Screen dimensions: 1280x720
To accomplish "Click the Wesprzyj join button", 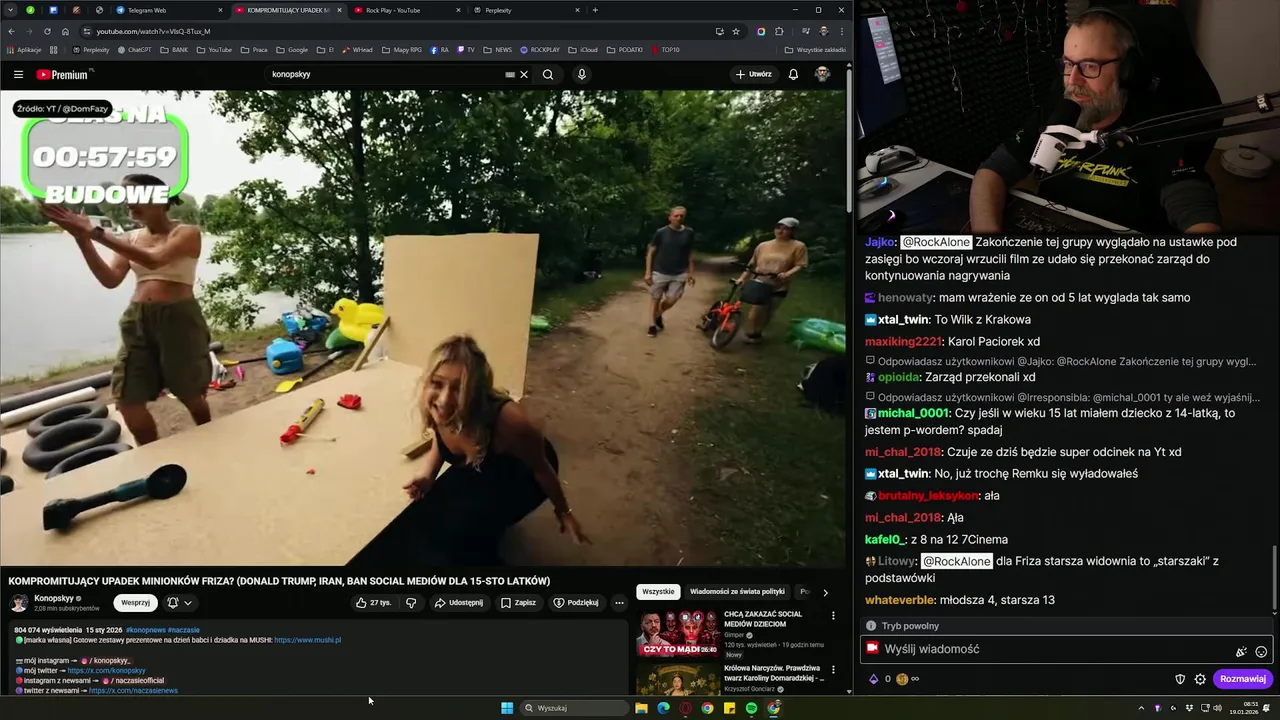I will 135,603.
